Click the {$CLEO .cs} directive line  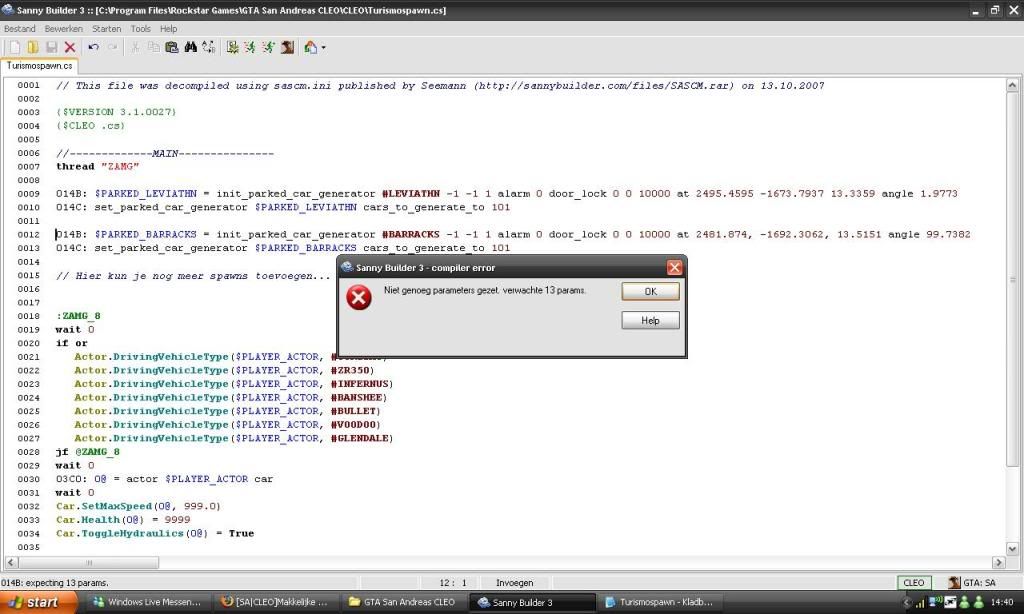click(x=90, y=126)
